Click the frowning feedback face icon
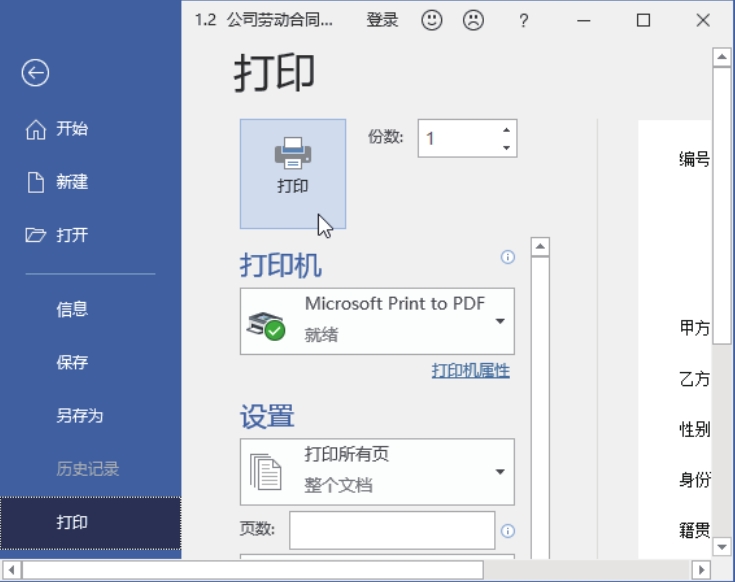 click(473, 21)
